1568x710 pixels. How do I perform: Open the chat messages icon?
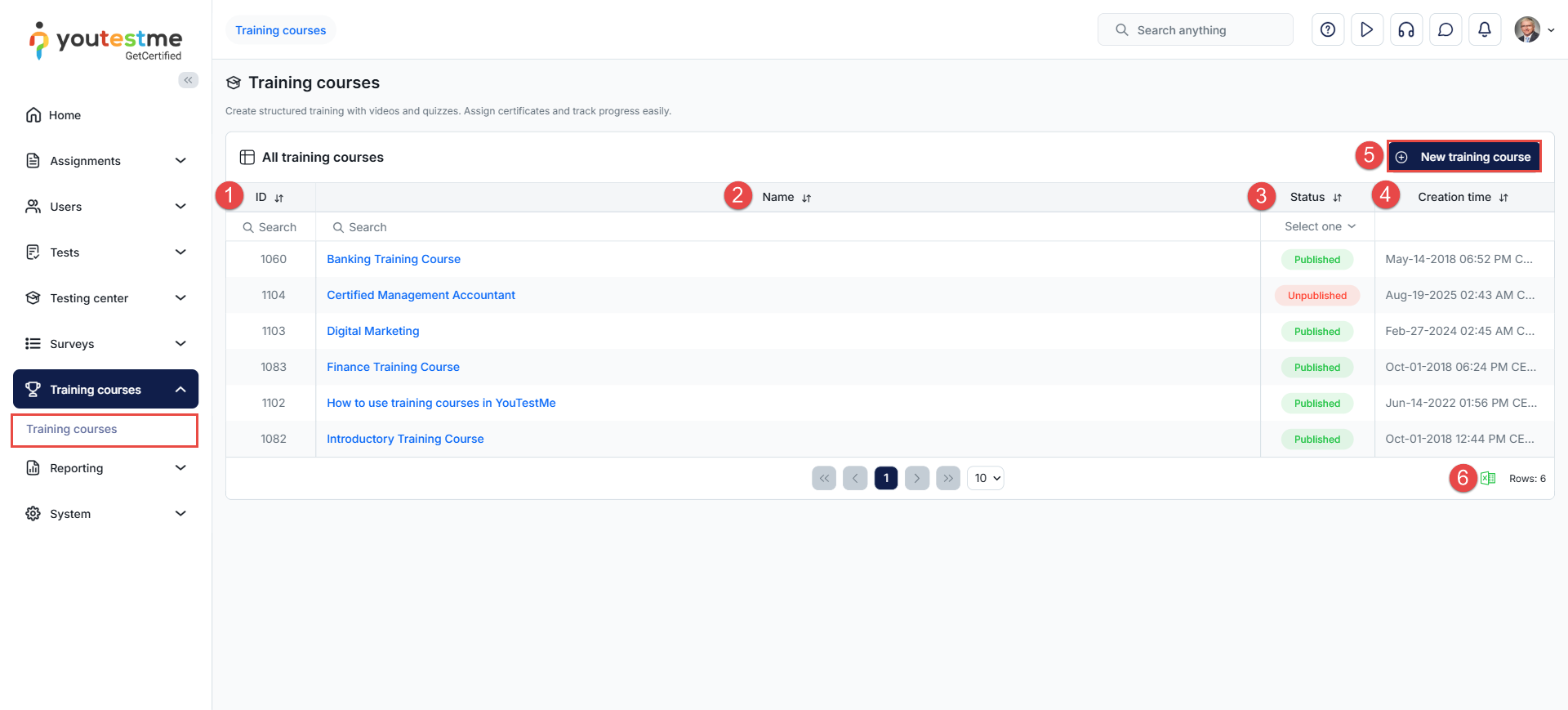click(x=1445, y=30)
